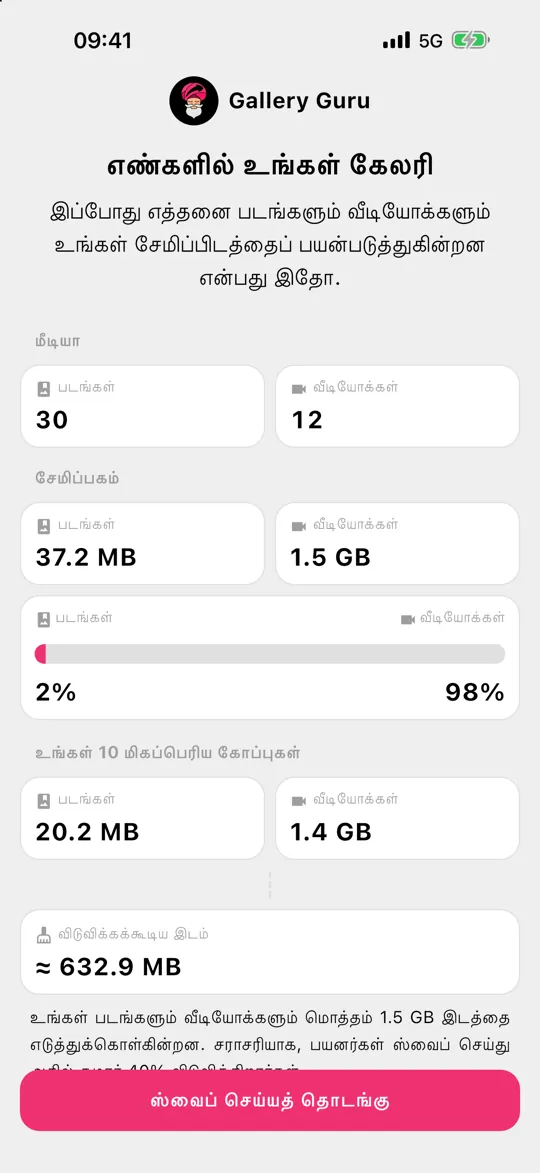This screenshot has height=1173, width=540.
Task: Click video icon above storage ratio bar
Action: (408, 619)
